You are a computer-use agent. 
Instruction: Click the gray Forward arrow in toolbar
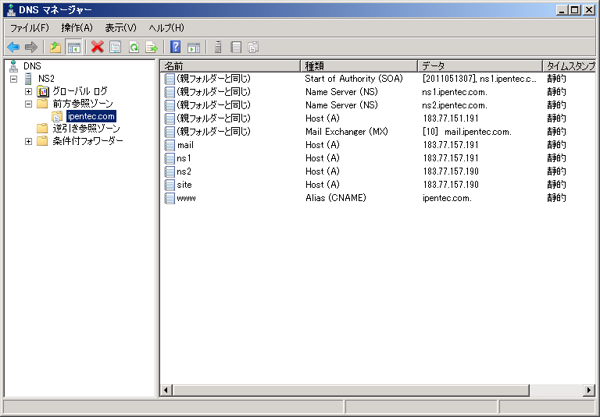(31, 47)
